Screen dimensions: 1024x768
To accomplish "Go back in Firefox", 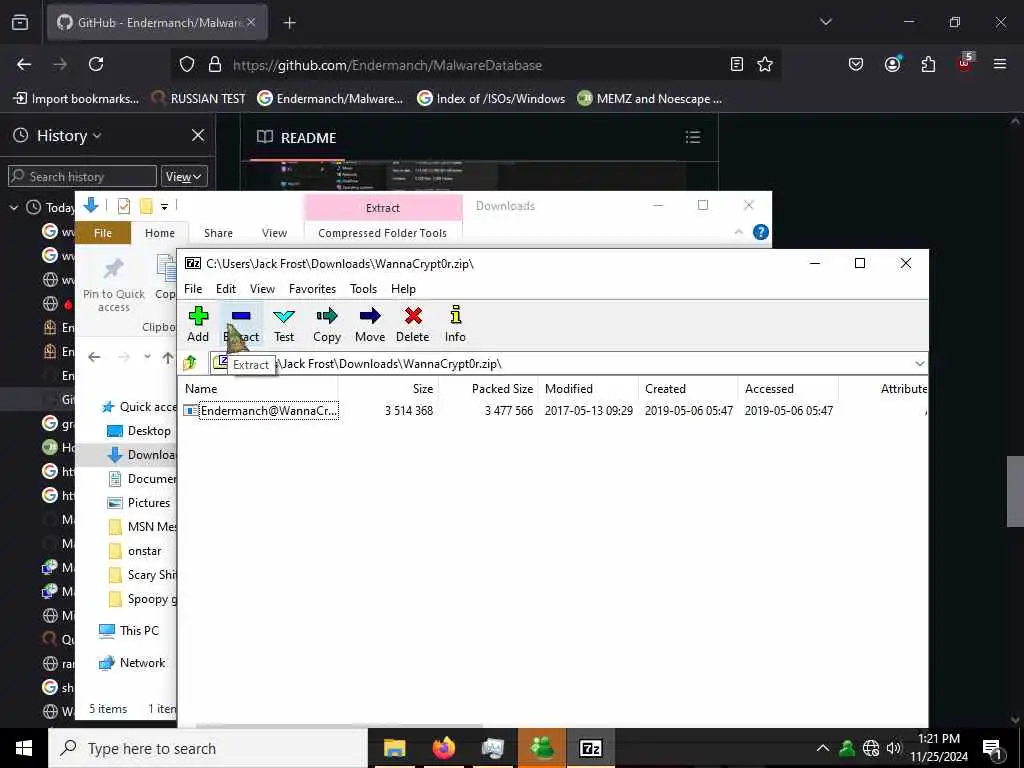I will click(x=24, y=64).
